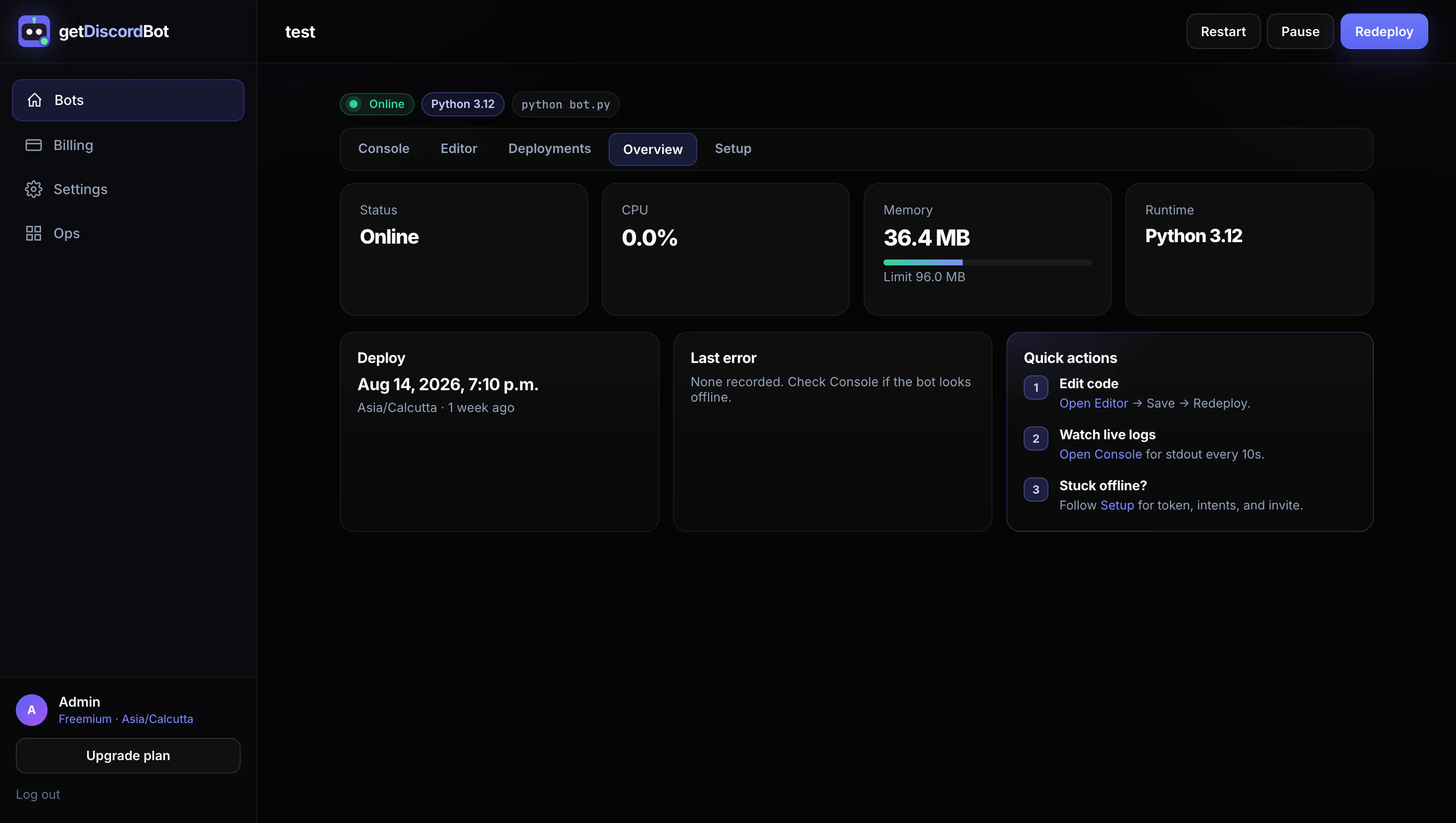The width and height of the screenshot is (1456, 823).
Task: Click the "Quick actions" heading
Action: coord(1070,358)
